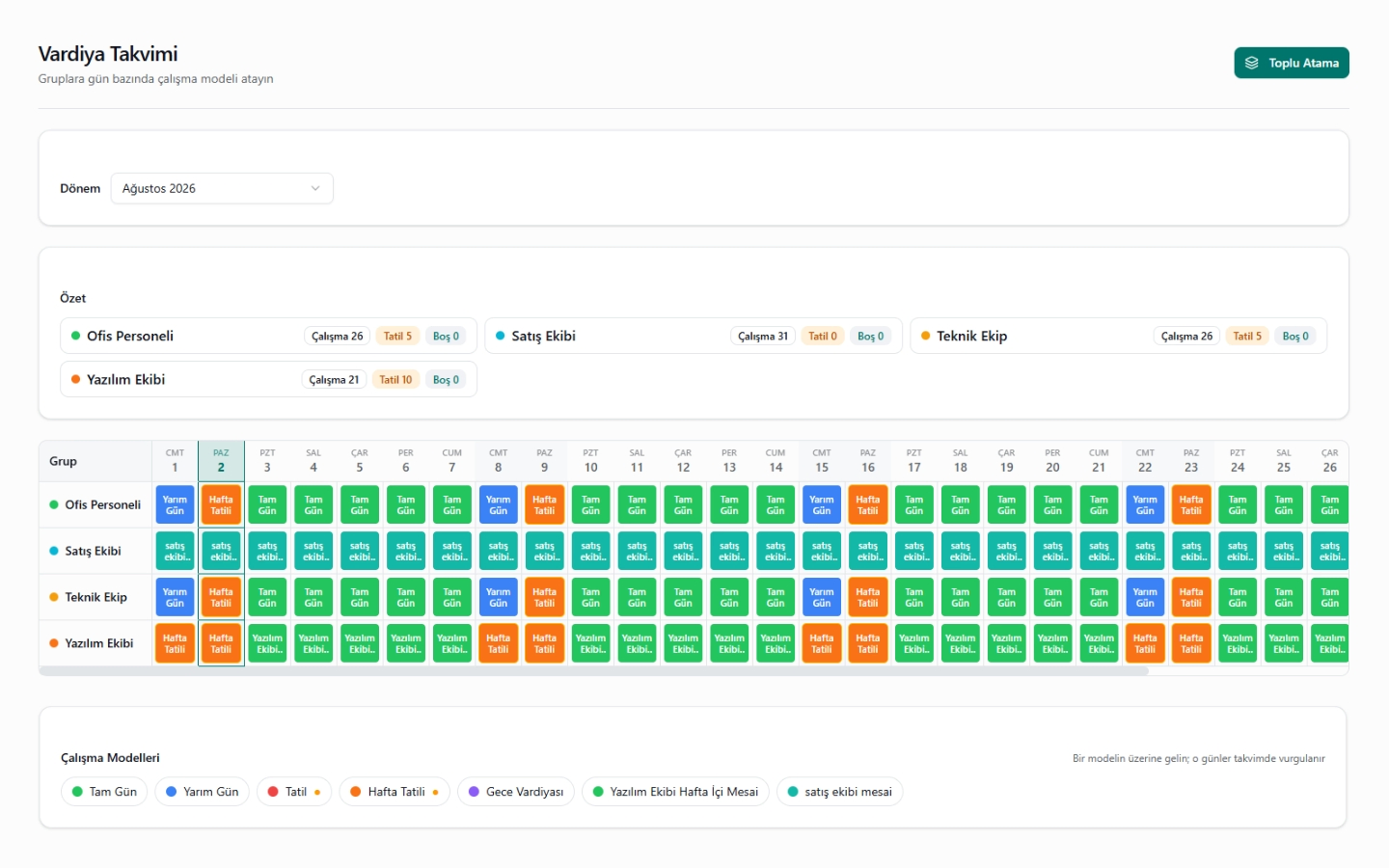Image resolution: width=1389 pixels, height=868 pixels.
Task: Click the layers icon in Toplu Atama
Action: (1251, 63)
